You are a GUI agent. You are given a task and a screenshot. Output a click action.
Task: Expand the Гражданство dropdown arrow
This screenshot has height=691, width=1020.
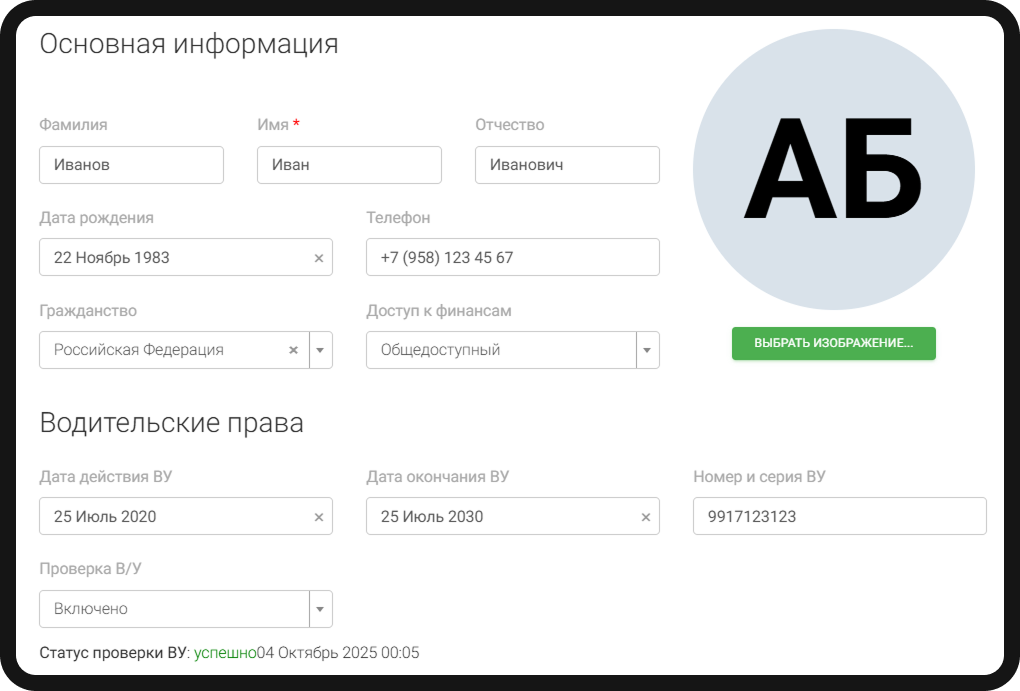(321, 351)
